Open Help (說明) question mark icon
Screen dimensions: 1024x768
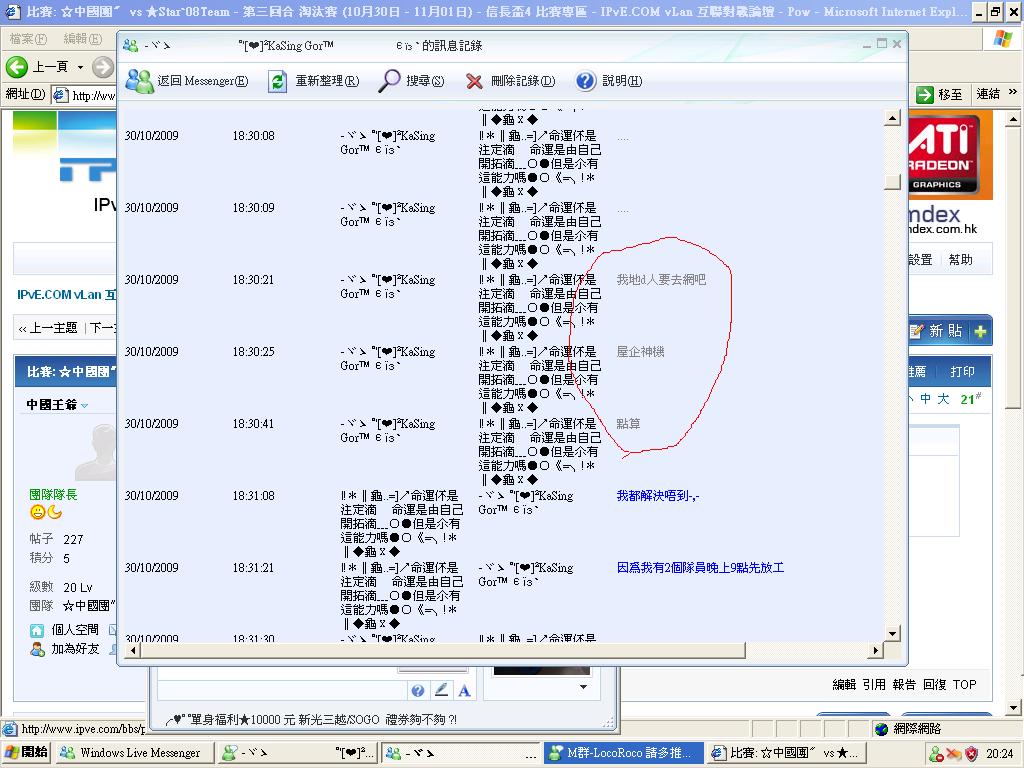586,81
